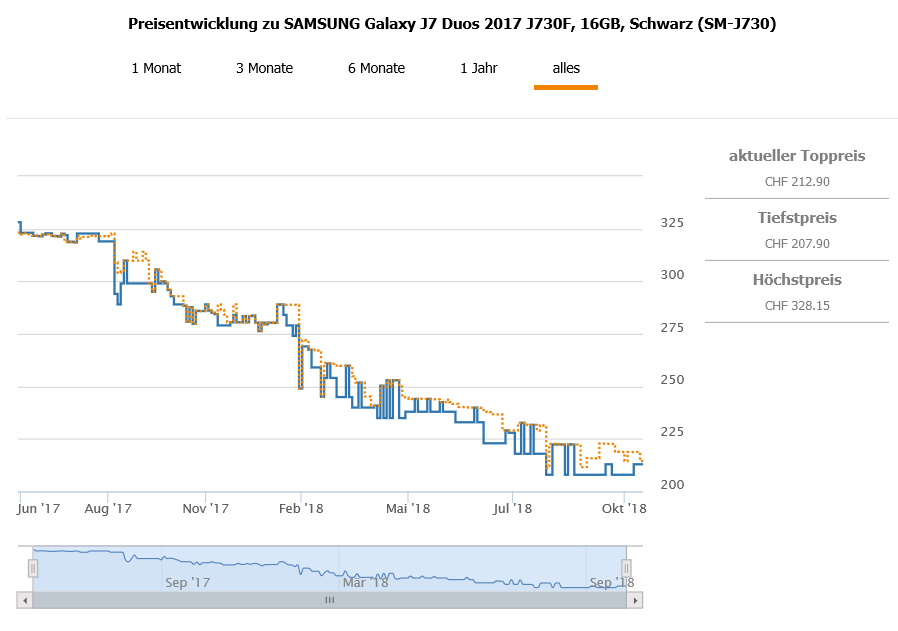The height and width of the screenshot is (631, 898).
Task: Click the scrollbar right arrow button
Action: [635, 601]
